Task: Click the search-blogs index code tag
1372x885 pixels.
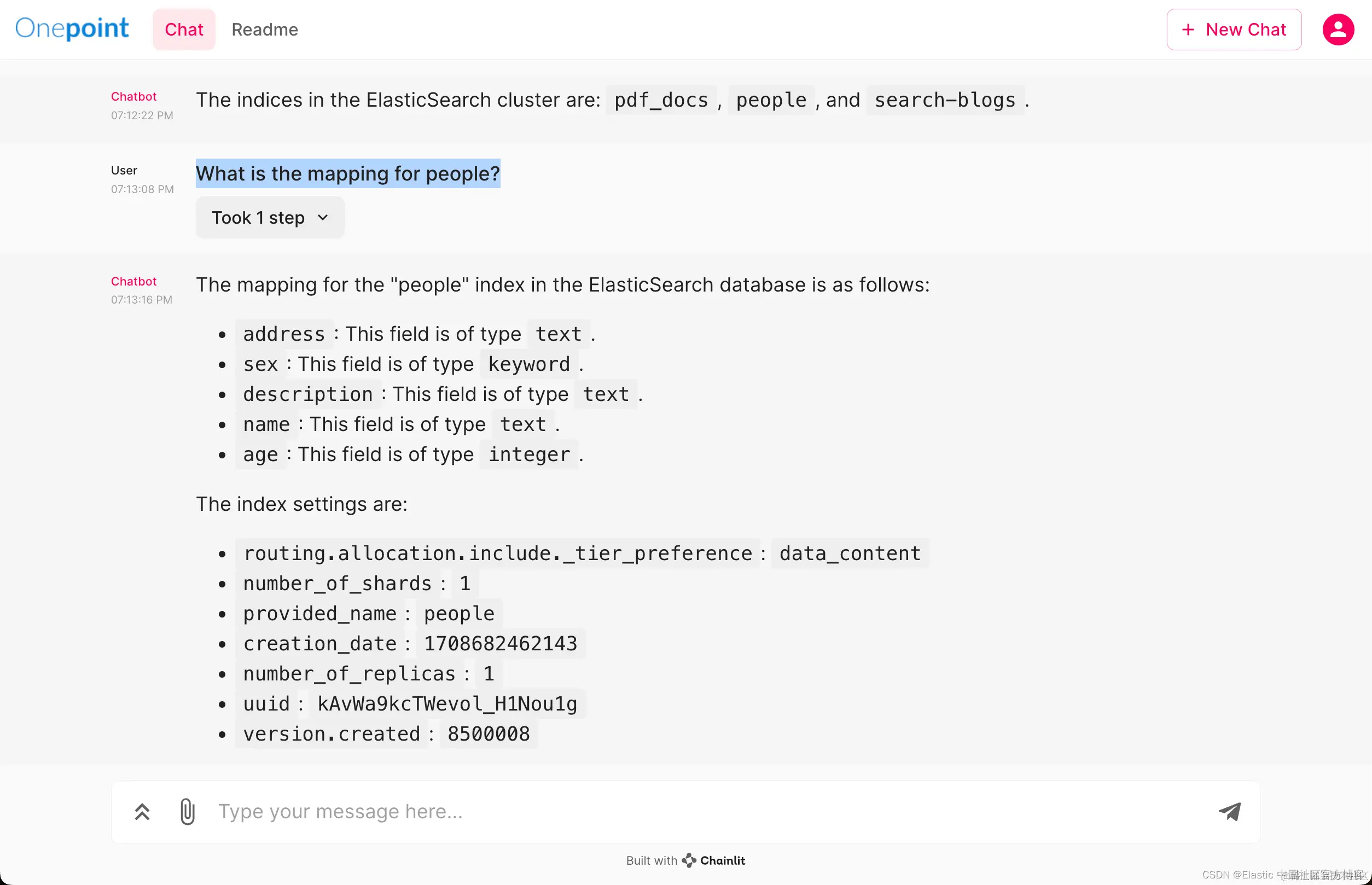Action: point(945,100)
